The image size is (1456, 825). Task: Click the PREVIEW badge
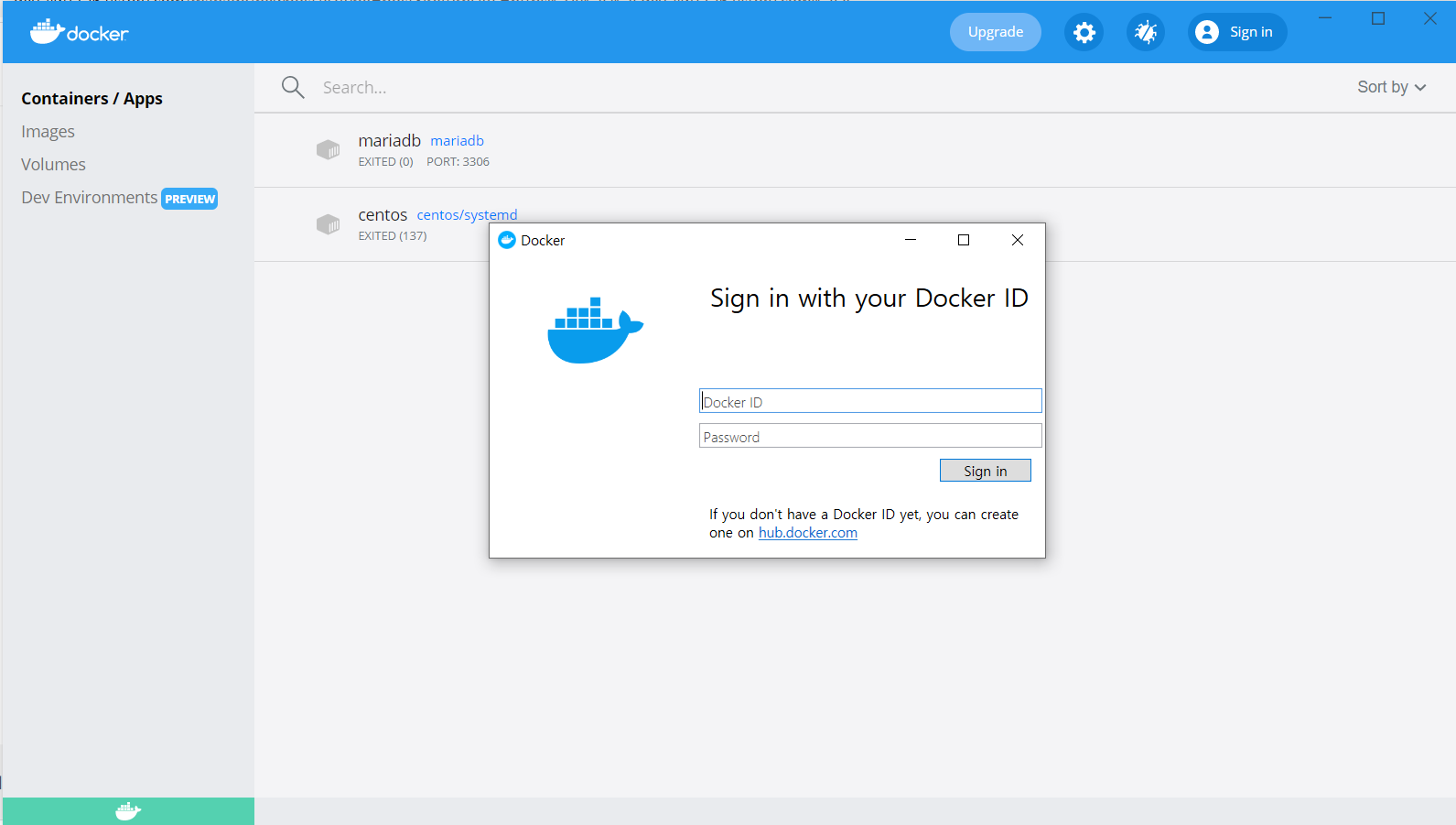coord(189,199)
